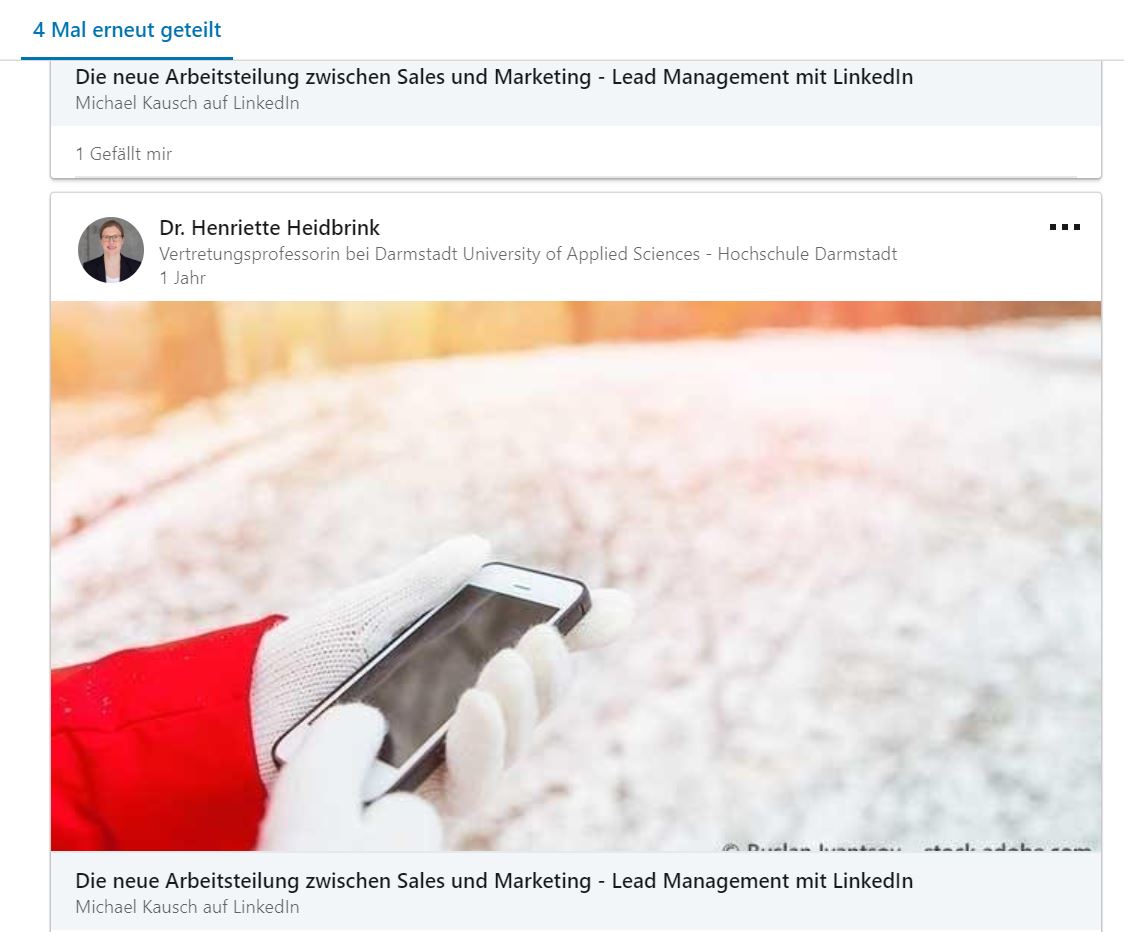Screen dimensions: 1124x932
Task: Open the bottom "Die neue Arbeitsteilung" article title
Action: [x=494, y=880]
